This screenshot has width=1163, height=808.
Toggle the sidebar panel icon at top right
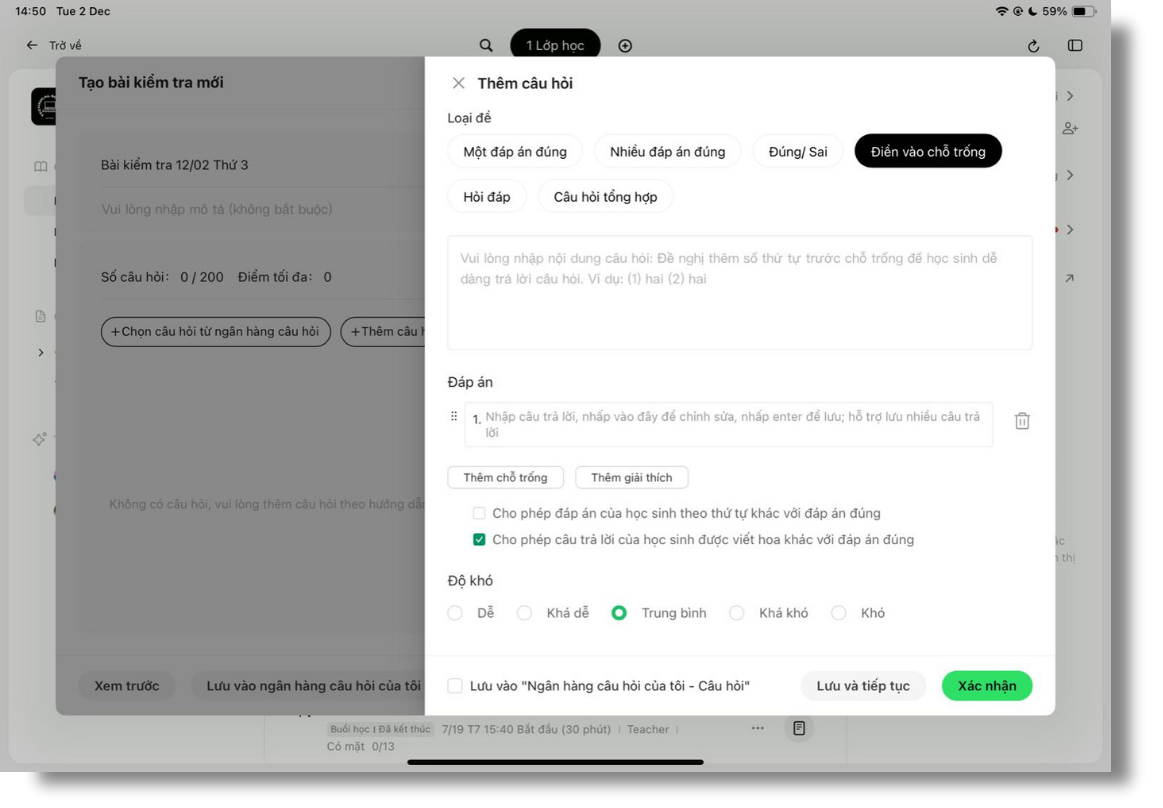click(x=1075, y=46)
